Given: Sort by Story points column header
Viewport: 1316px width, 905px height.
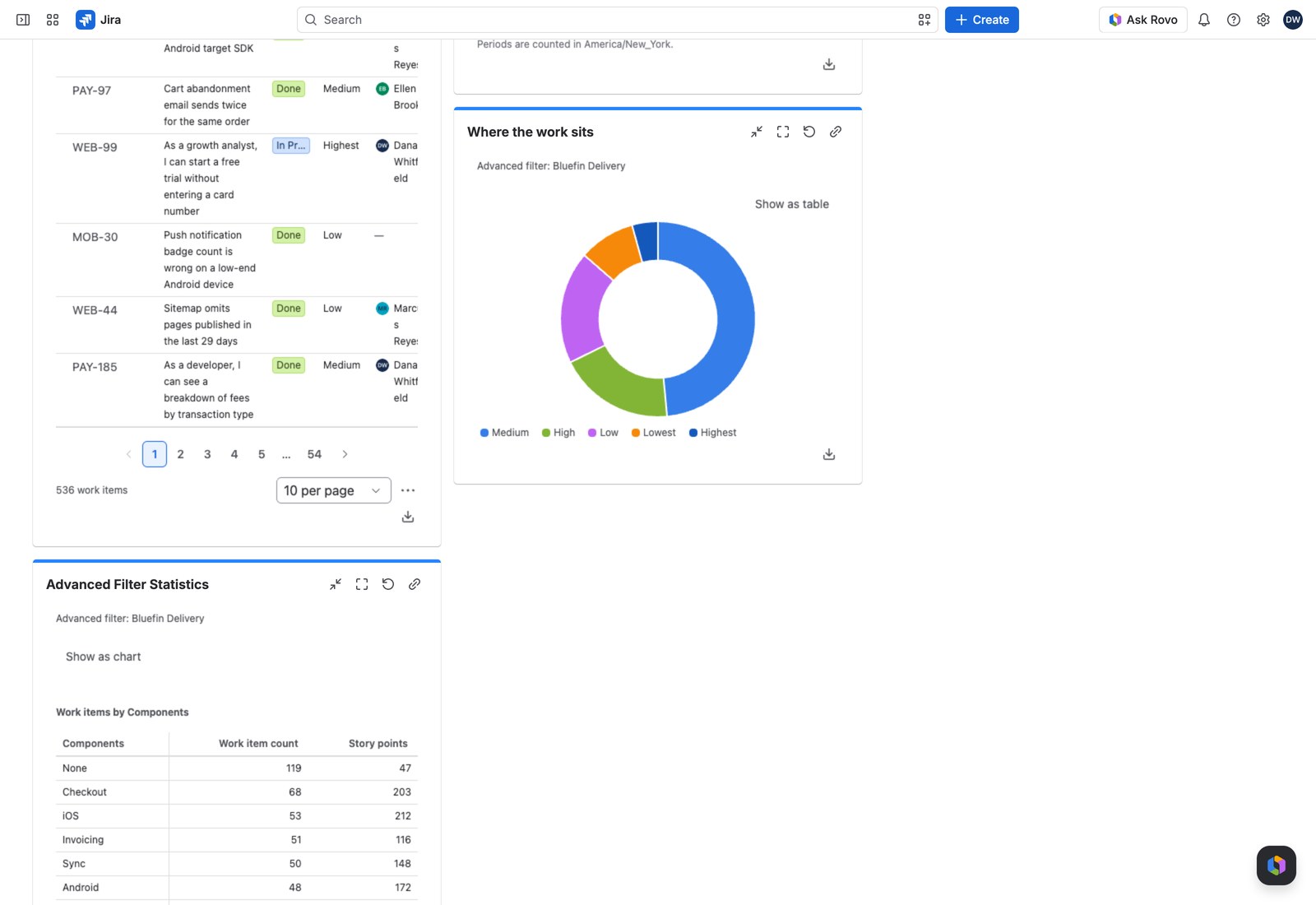Looking at the screenshot, I should 378,744.
